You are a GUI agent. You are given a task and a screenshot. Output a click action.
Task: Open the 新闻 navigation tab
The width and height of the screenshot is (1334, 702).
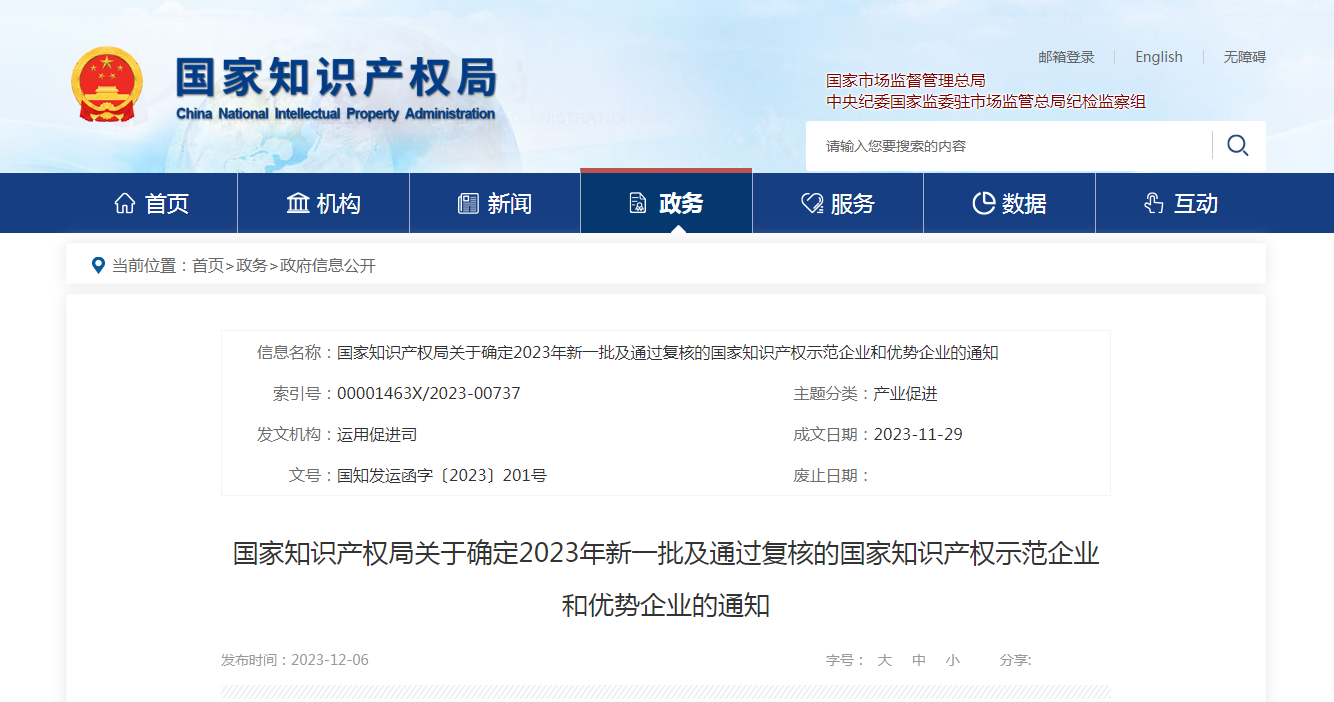tap(495, 204)
